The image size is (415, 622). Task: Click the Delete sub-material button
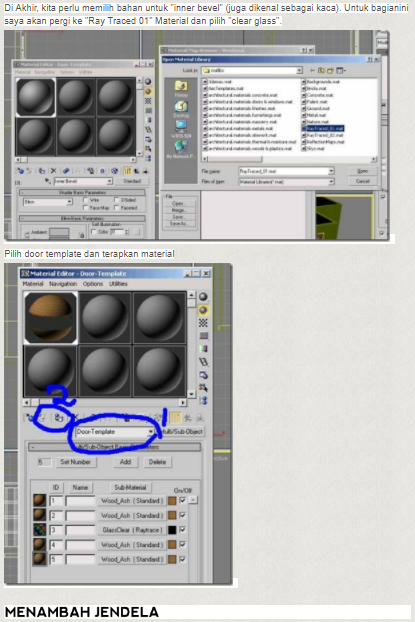[157, 462]
